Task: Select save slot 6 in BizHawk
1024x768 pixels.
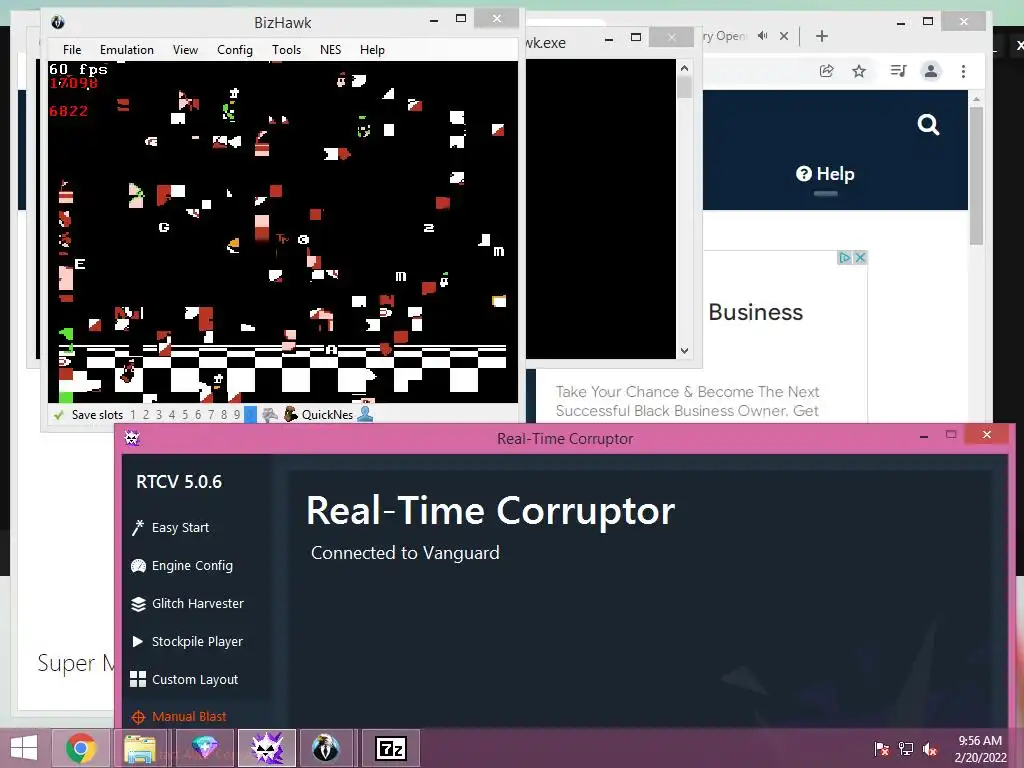Action: tap(198, 415)
